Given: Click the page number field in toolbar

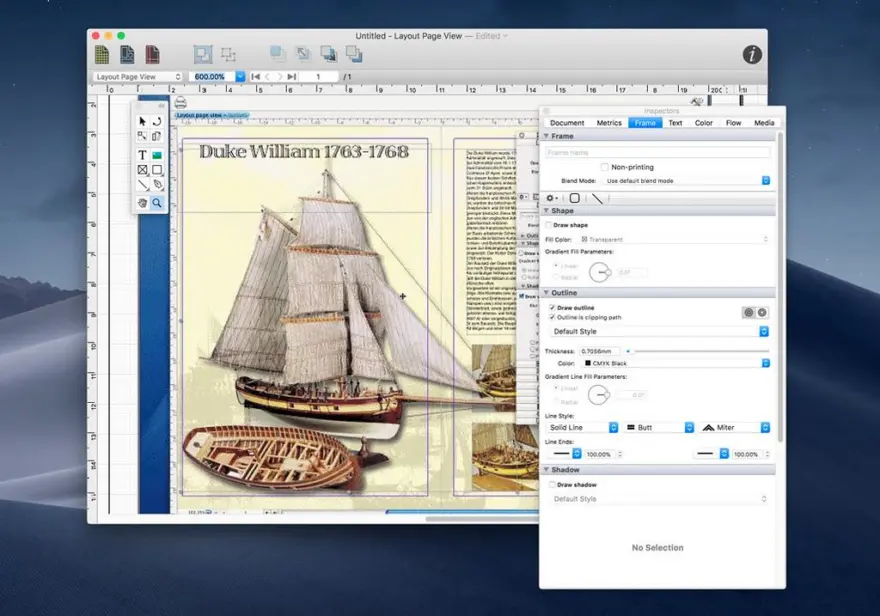Looking at the screenshot, I should [x=318, y=76].
